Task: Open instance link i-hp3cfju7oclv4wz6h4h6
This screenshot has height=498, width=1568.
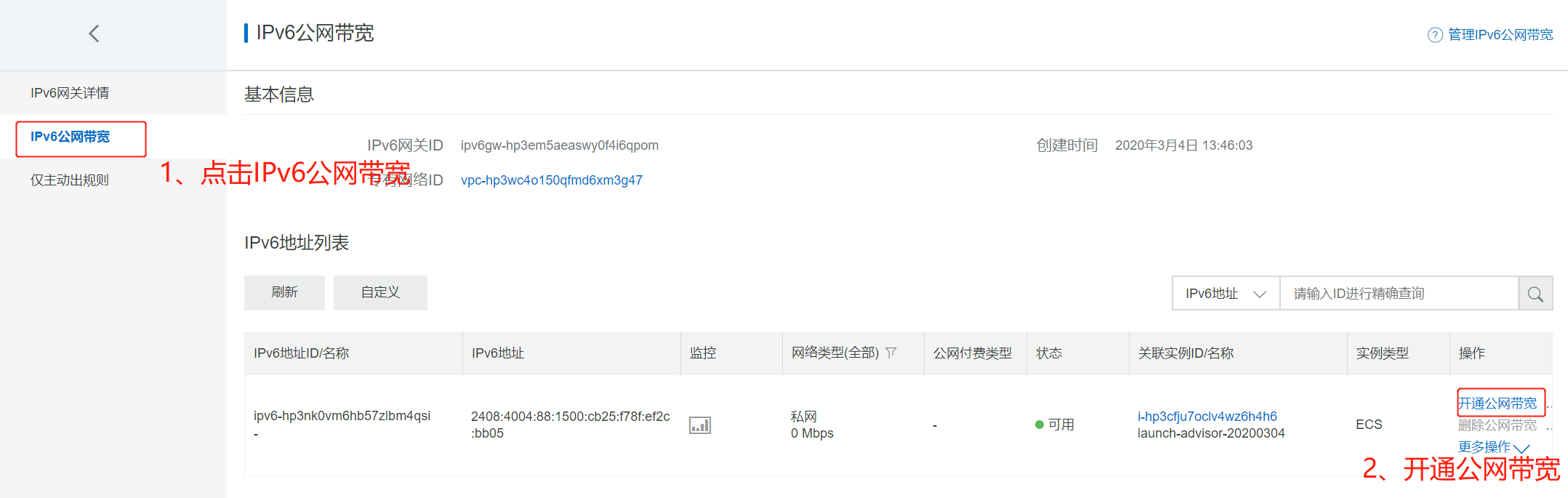Action: tap(1207, 417)
